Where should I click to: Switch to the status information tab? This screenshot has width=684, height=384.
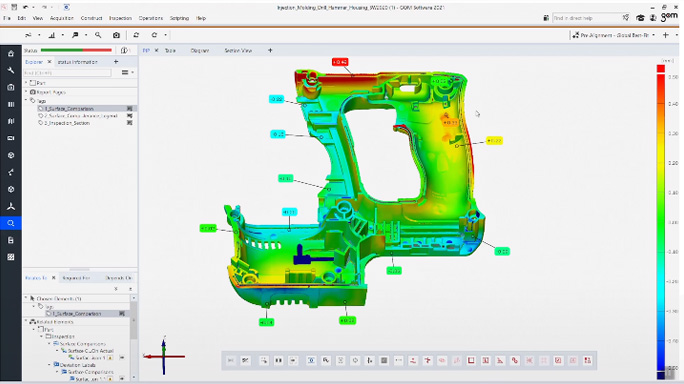[x=78, y=62]
